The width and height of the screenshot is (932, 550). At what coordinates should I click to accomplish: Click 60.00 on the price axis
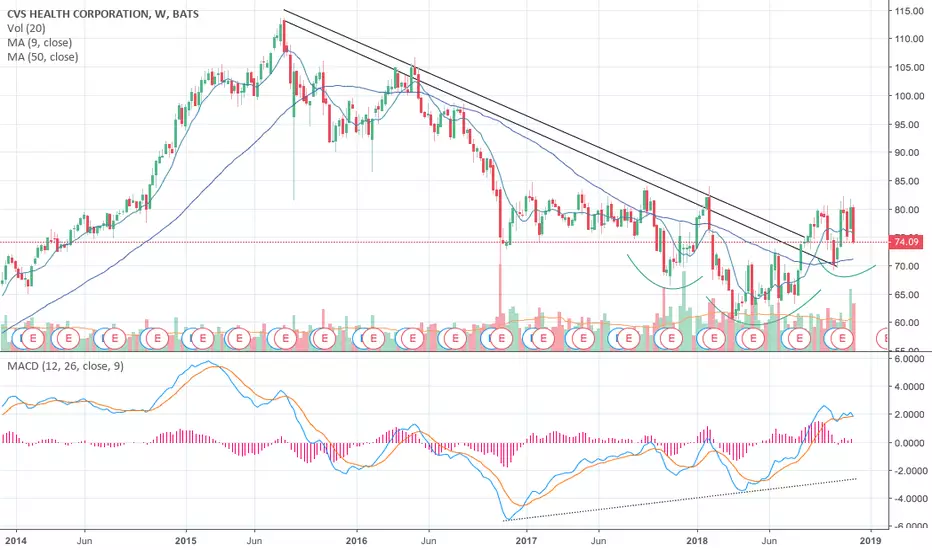909,323
